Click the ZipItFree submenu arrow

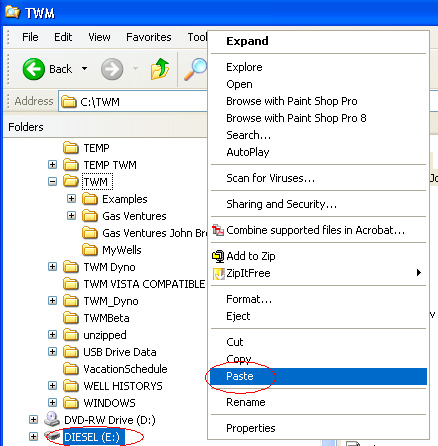coord(419,273)
